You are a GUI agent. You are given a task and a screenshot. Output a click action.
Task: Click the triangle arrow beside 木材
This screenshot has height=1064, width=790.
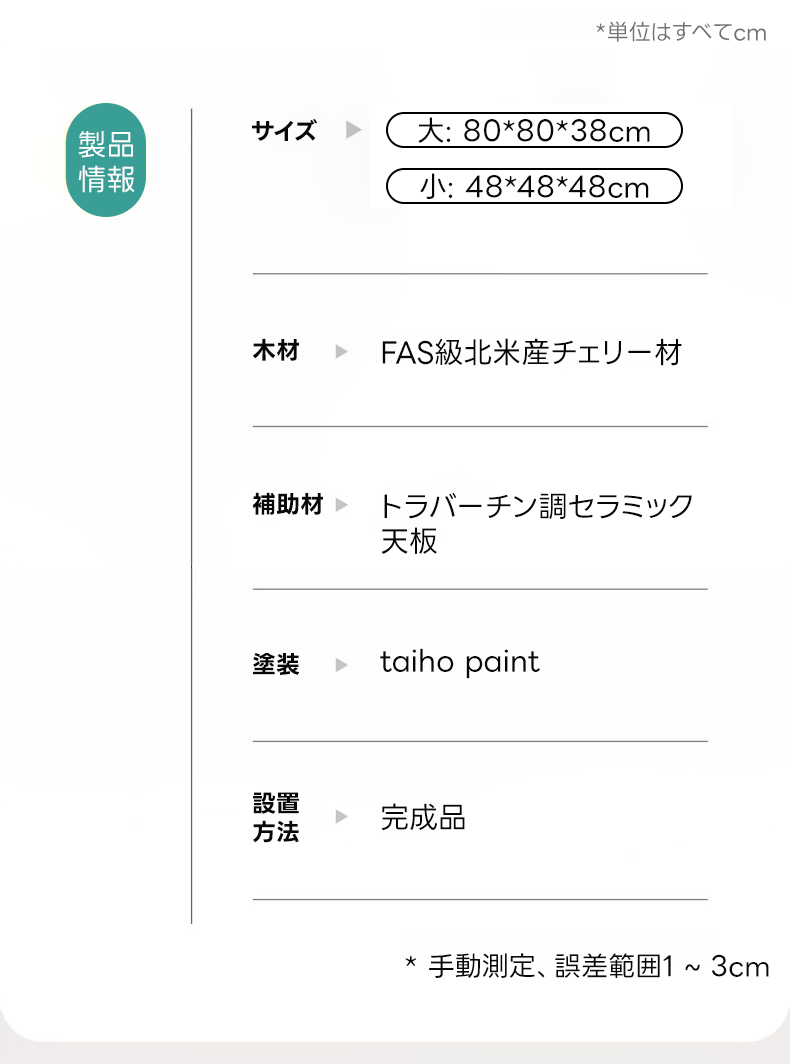pos(342,352)
